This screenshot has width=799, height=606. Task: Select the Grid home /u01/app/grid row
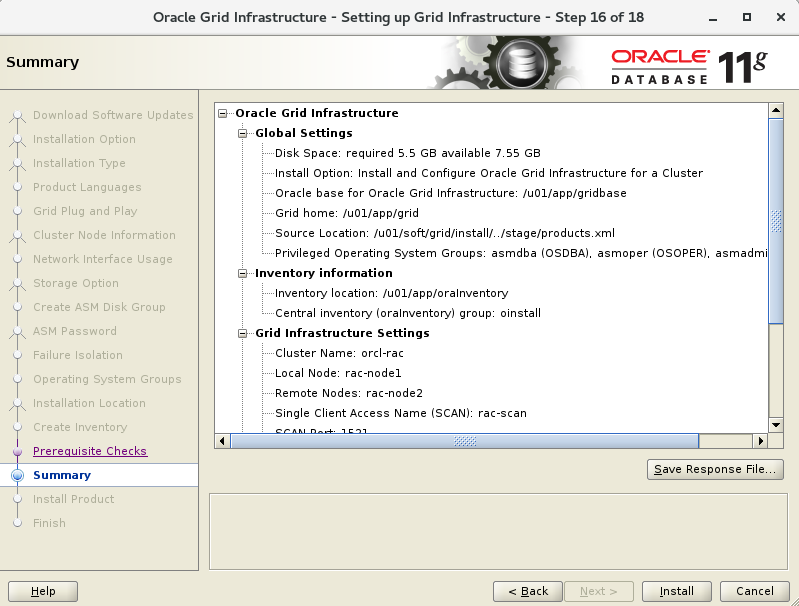347,213
